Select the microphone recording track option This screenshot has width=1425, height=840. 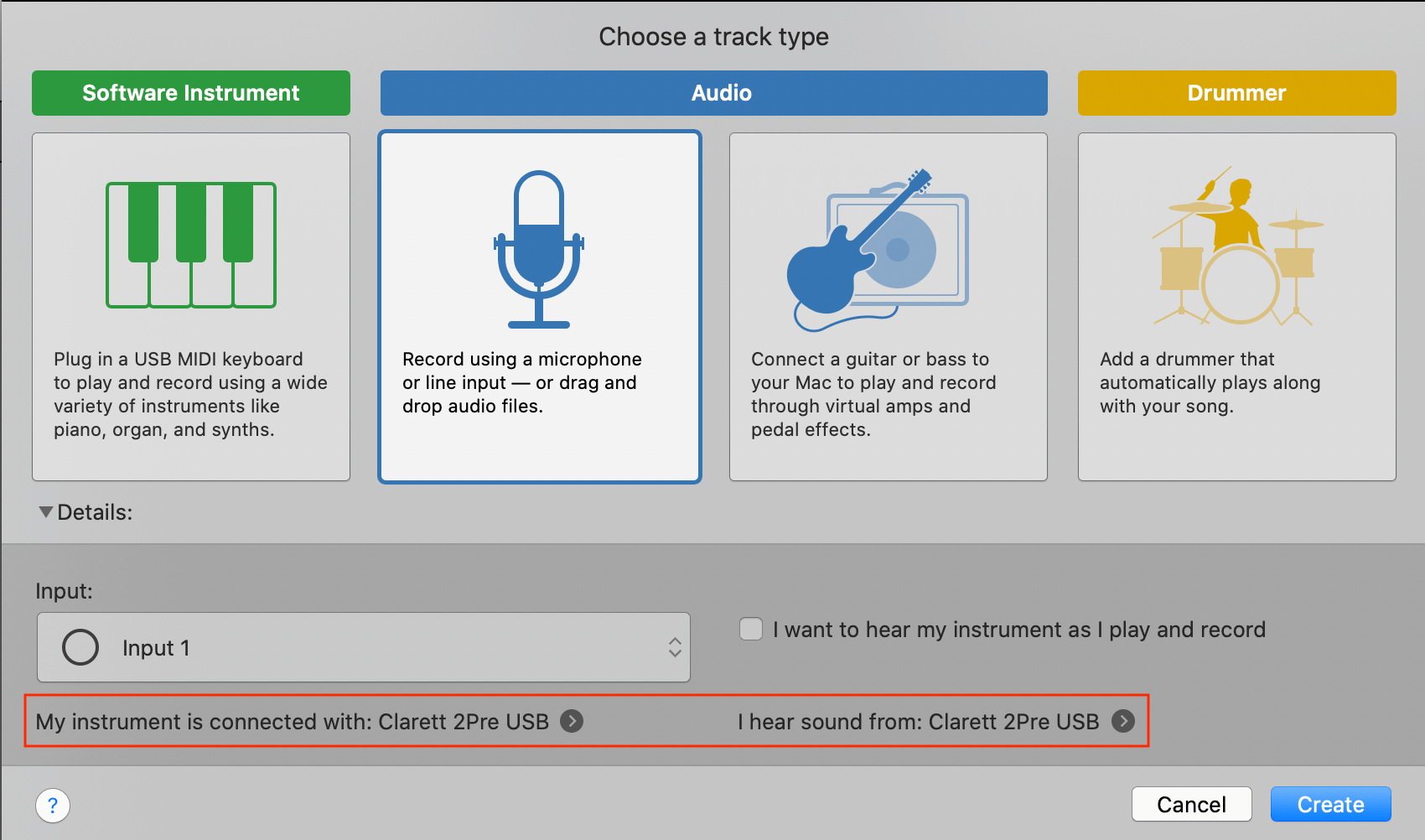pos(539,306)
